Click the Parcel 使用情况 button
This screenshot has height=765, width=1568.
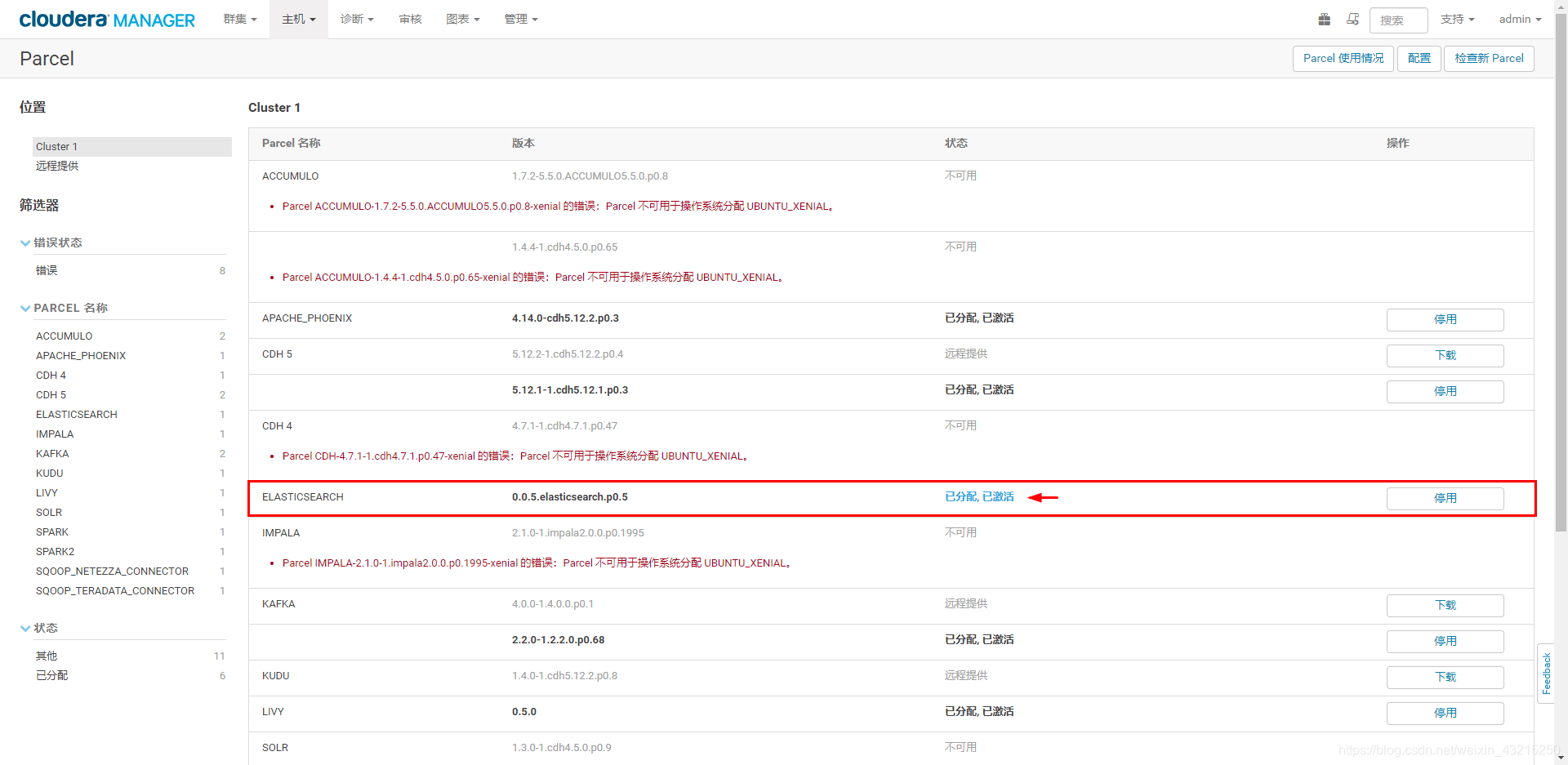1343,58
